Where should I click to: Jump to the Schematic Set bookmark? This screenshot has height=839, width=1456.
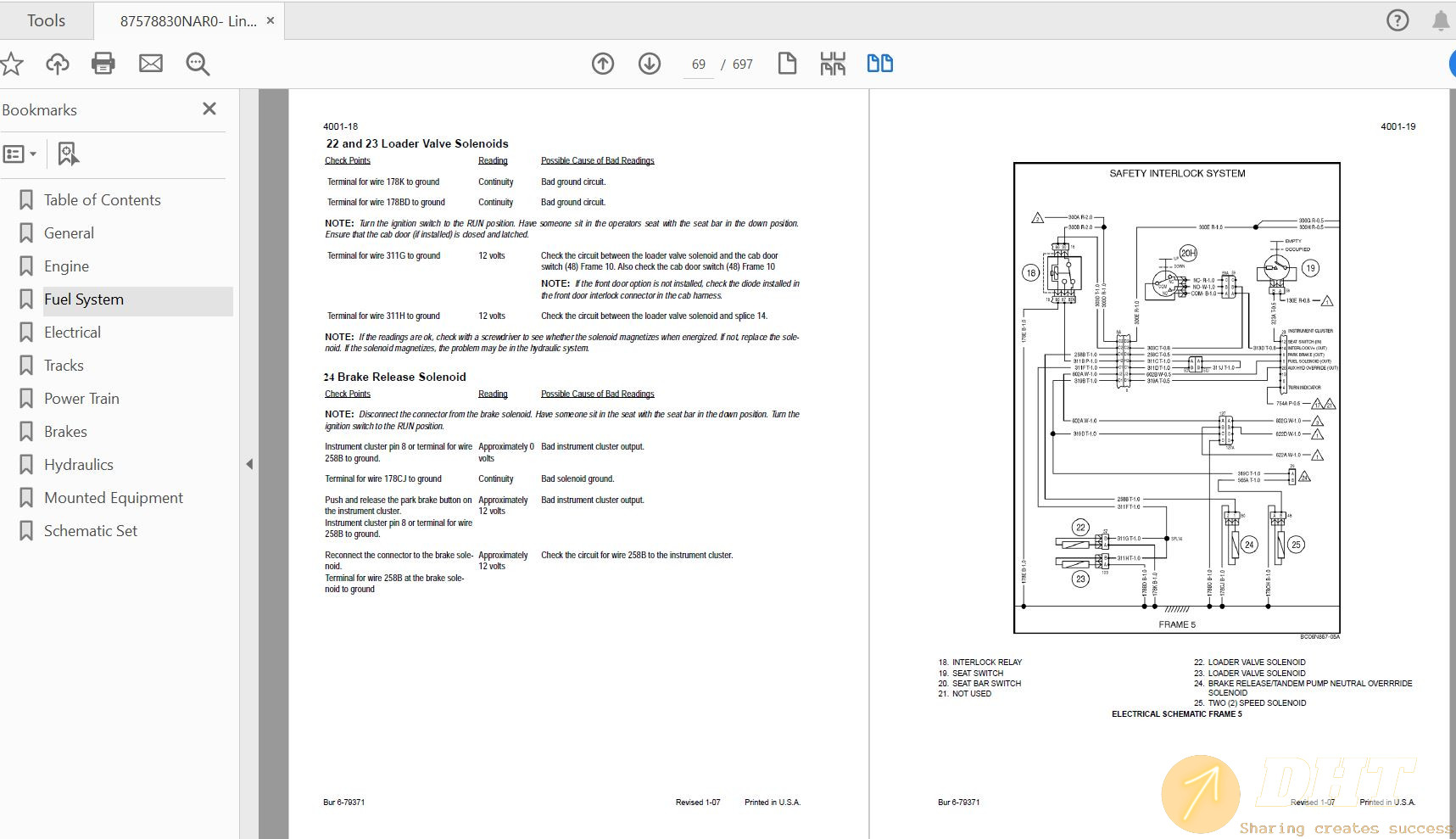91,531
